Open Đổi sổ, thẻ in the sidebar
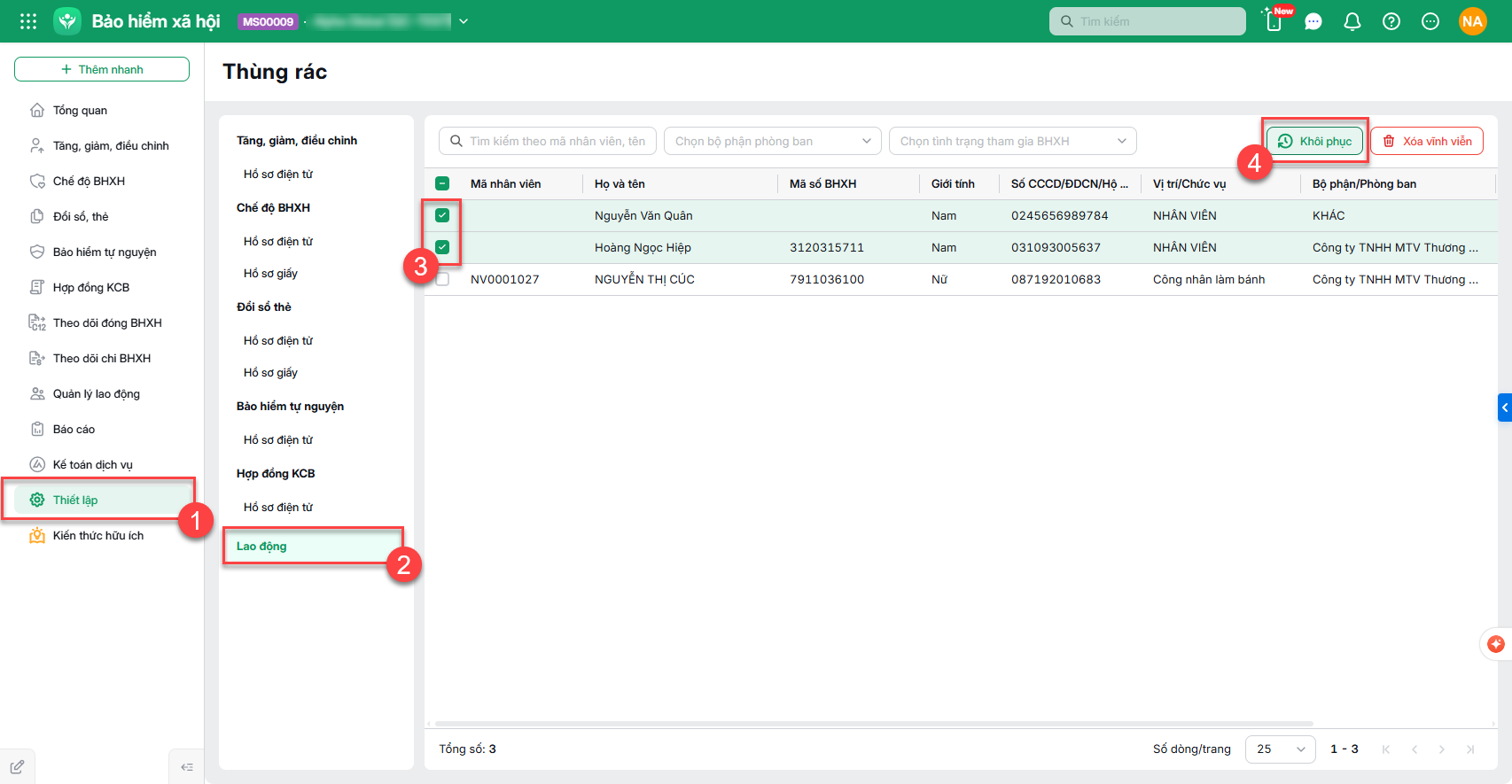1512x784 pixels. [102, 216]
